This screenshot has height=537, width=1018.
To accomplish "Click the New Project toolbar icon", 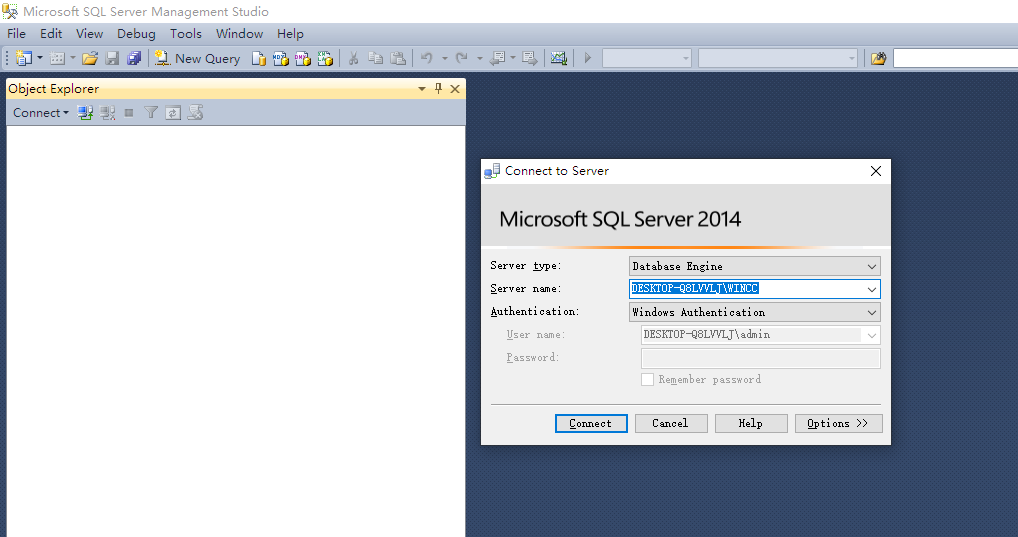I will (x=23, y=58).
